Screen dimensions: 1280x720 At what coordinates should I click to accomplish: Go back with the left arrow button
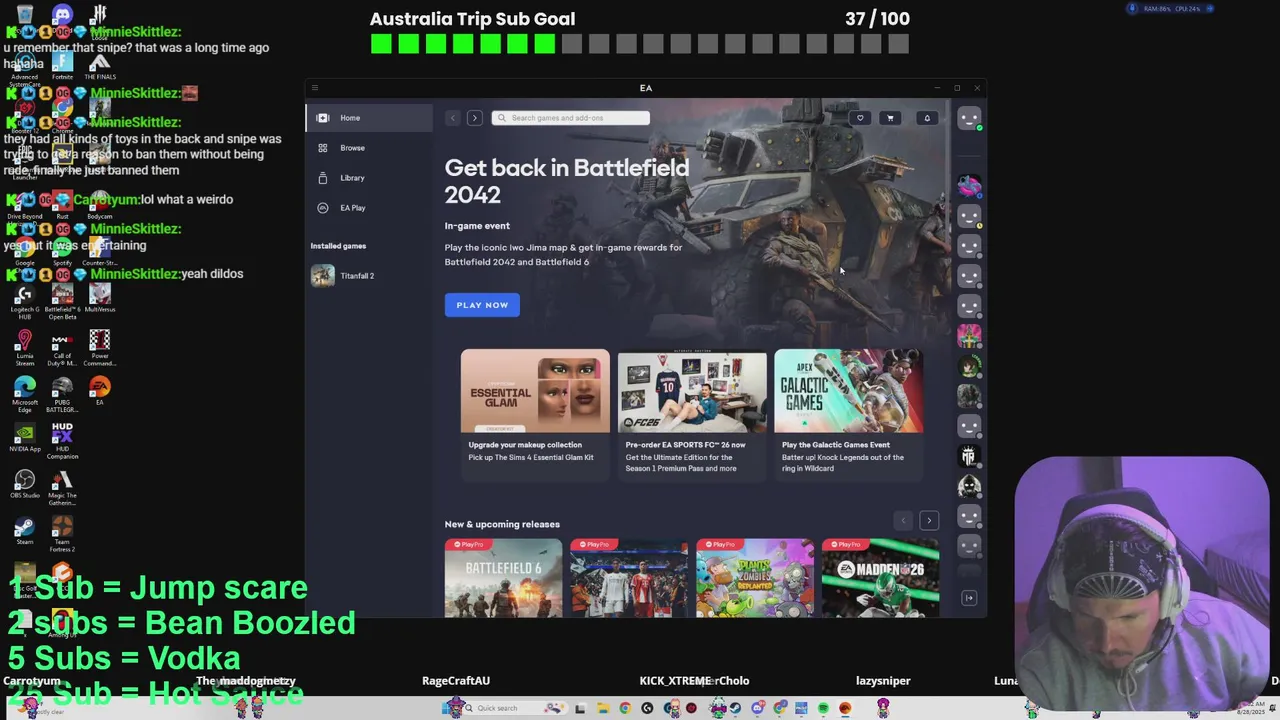[x=452, y=118]
